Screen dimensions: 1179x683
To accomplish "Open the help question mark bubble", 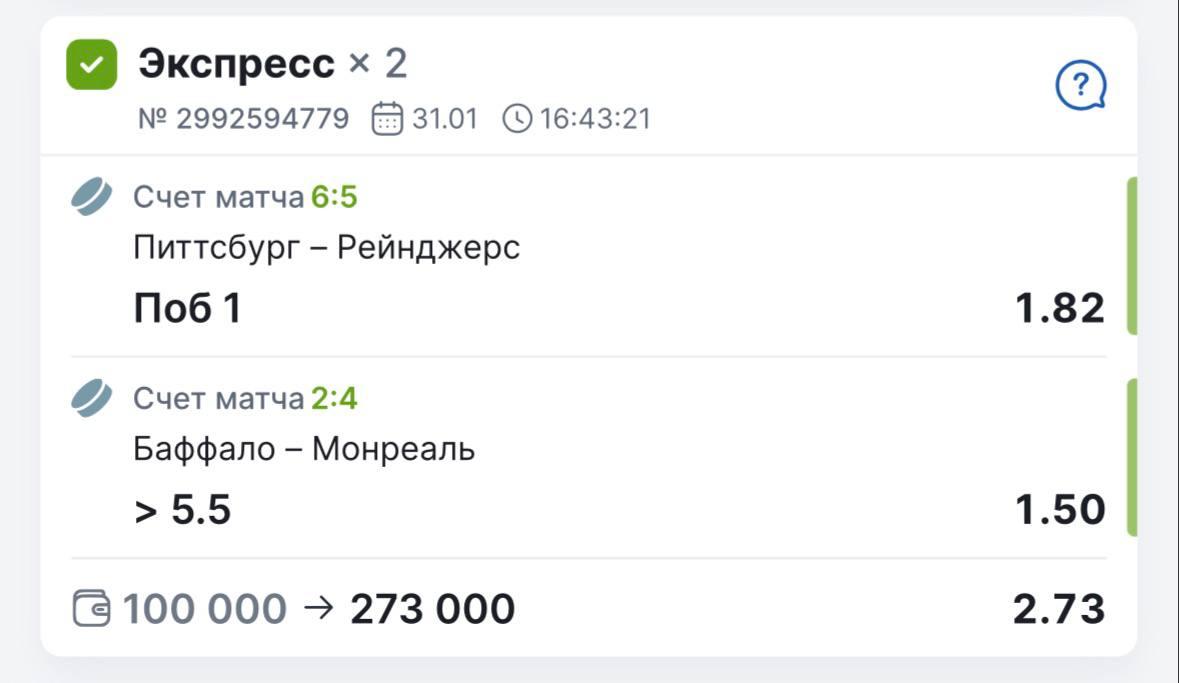I will (1081, 86).
